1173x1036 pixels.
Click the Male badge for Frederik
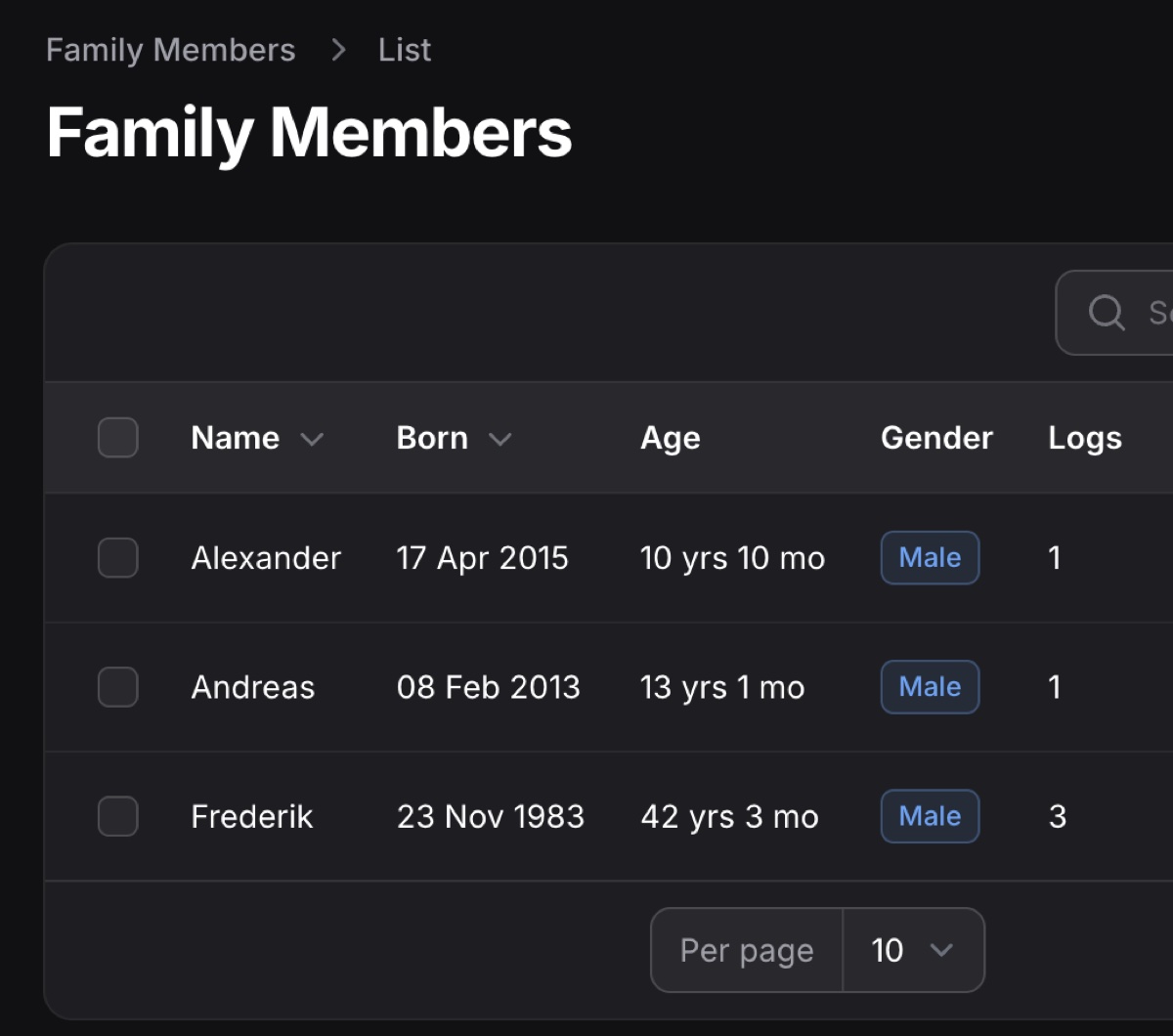click(930, 816)
